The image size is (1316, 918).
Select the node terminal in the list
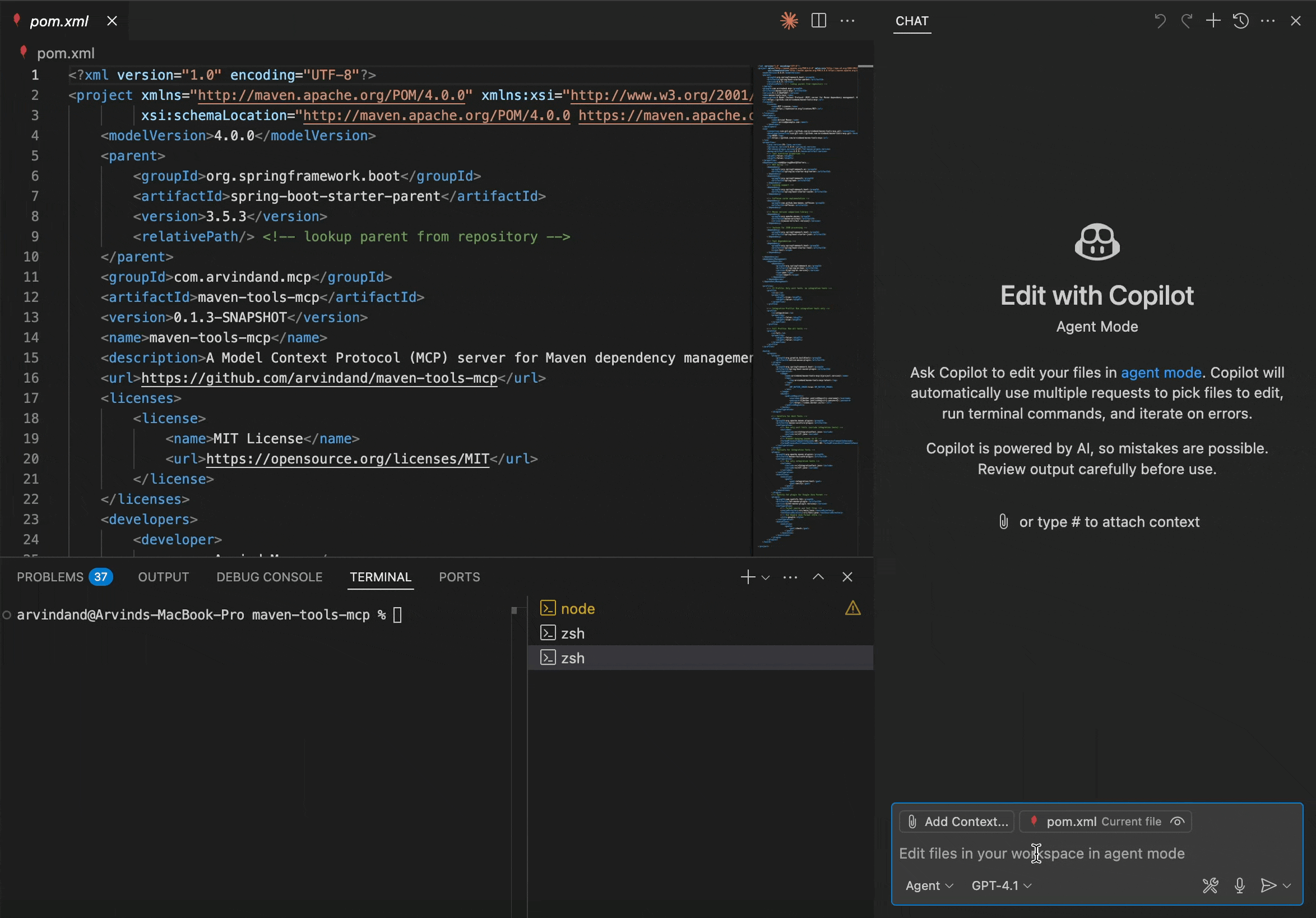(577, 609)
